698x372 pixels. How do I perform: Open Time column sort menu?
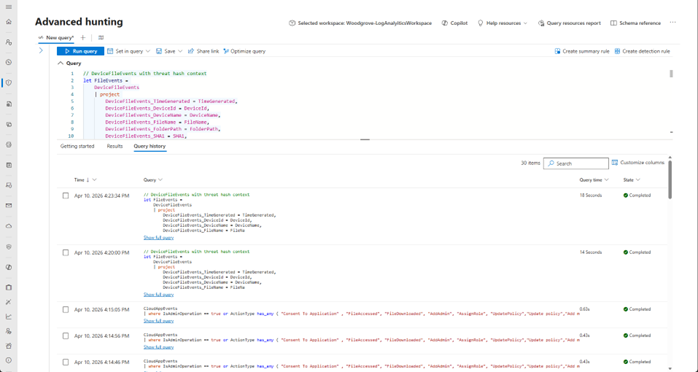point(94,180)
